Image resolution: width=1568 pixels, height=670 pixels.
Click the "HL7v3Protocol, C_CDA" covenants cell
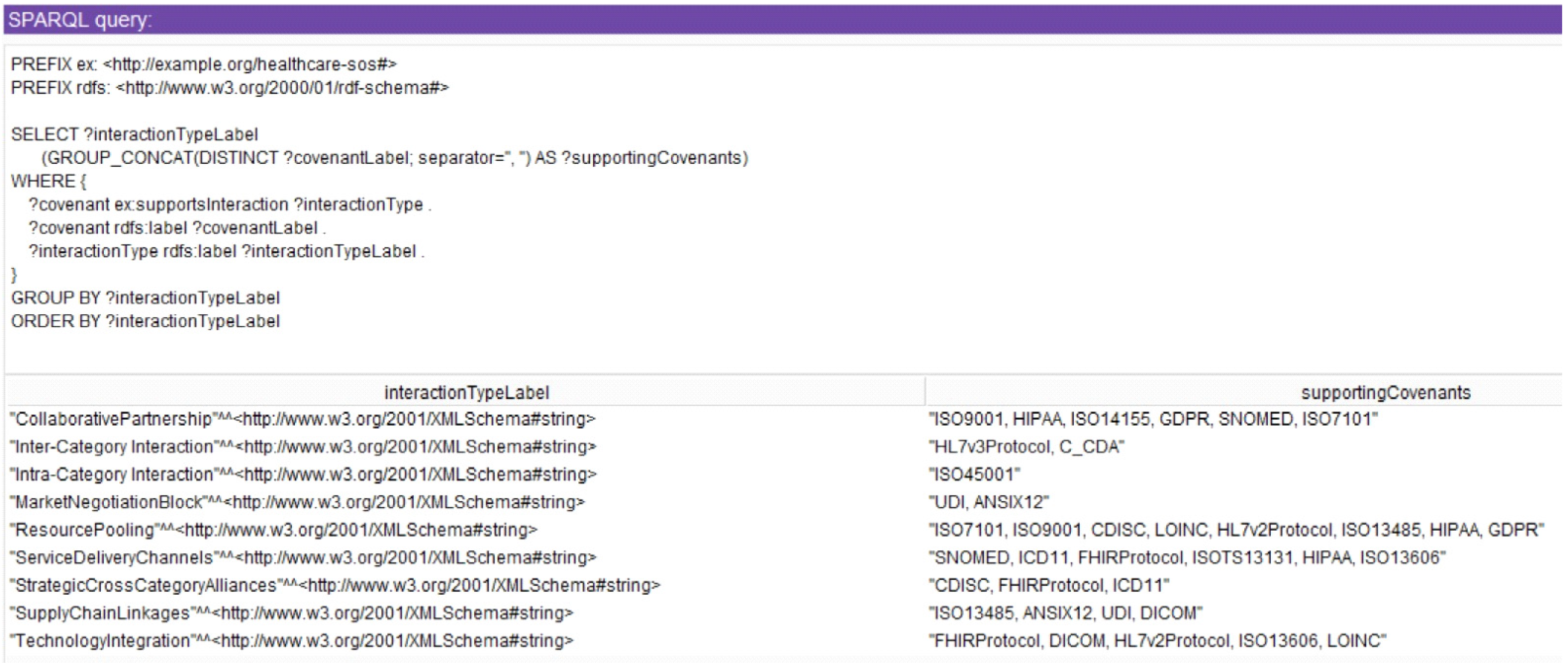(x=1026, y=447)
